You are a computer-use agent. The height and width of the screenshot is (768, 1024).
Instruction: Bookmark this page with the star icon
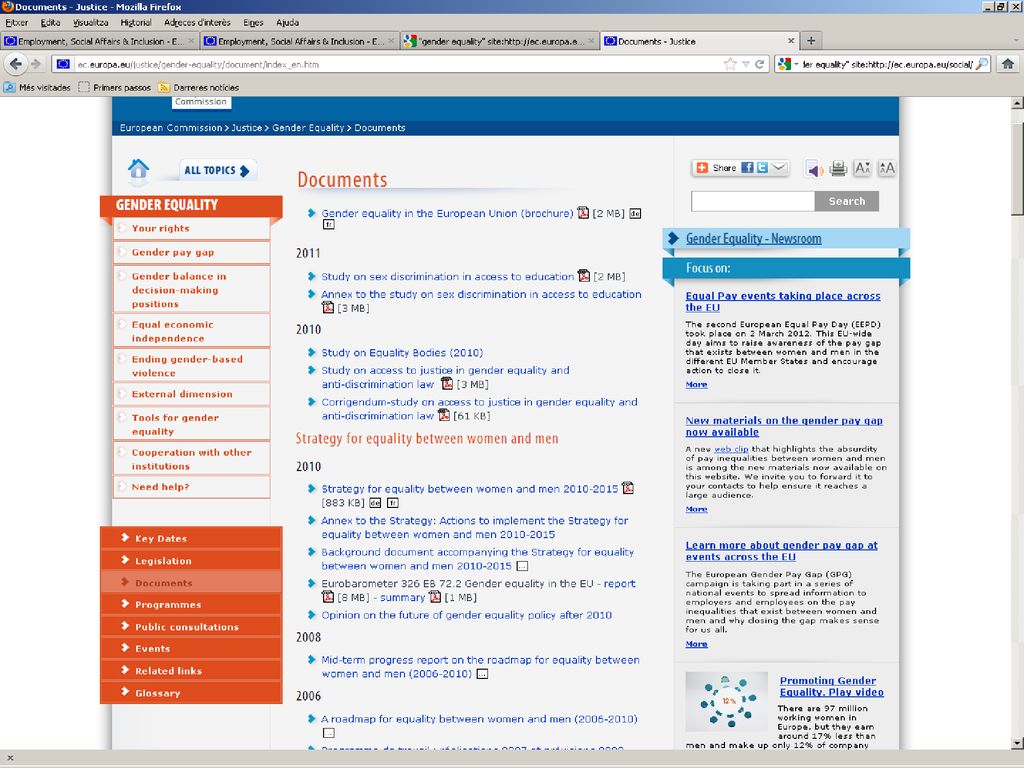[730, 64]
